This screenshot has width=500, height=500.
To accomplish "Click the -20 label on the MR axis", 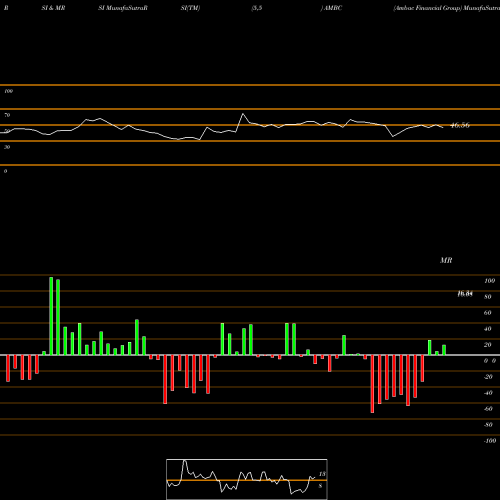I will (488, 377).
